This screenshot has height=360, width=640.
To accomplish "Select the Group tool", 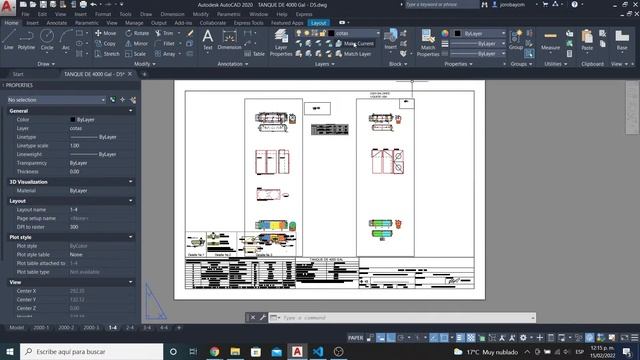I will [x=516, y=40].
